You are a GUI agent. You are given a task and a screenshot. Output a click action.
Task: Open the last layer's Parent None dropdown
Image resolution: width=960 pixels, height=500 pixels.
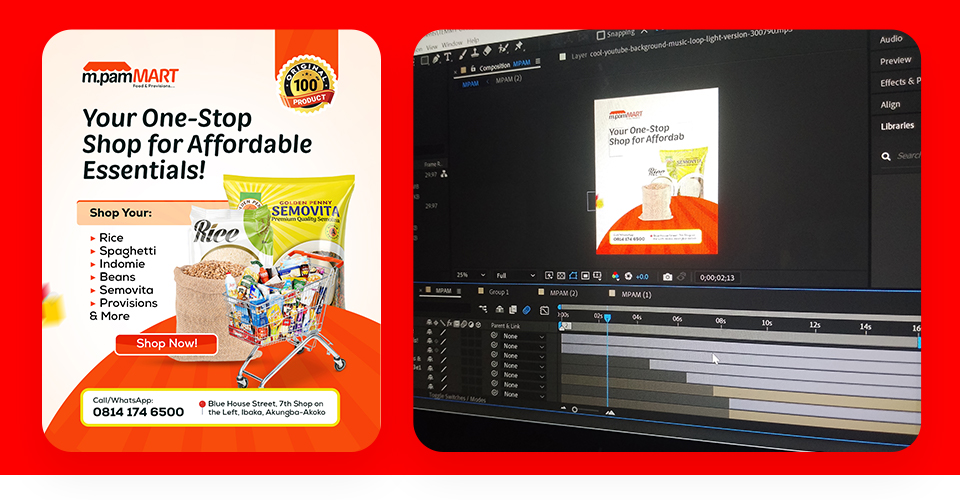524,395
